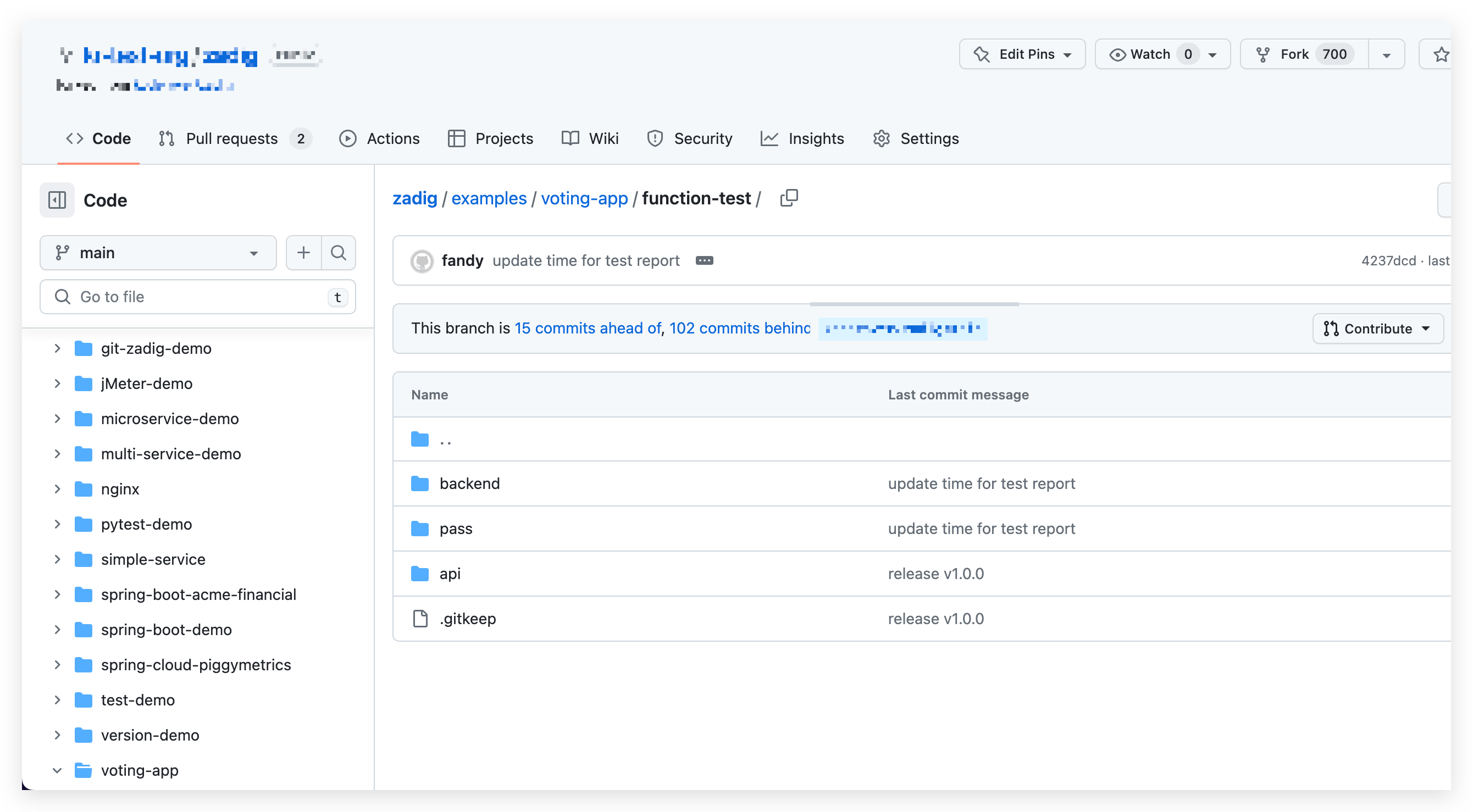Switch to the Pull requests tab

pyautogui.click(x=231, y=138)
